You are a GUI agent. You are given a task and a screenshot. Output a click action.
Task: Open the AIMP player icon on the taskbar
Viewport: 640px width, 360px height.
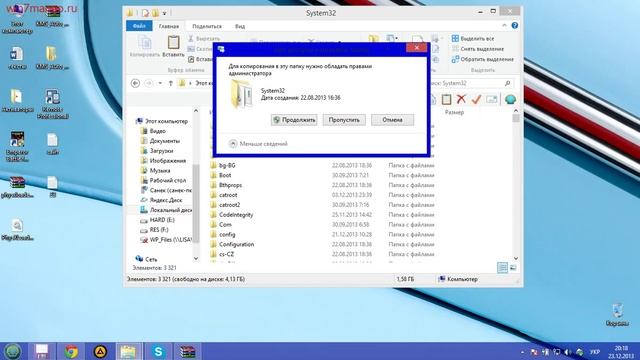click(x=100, y=351)
